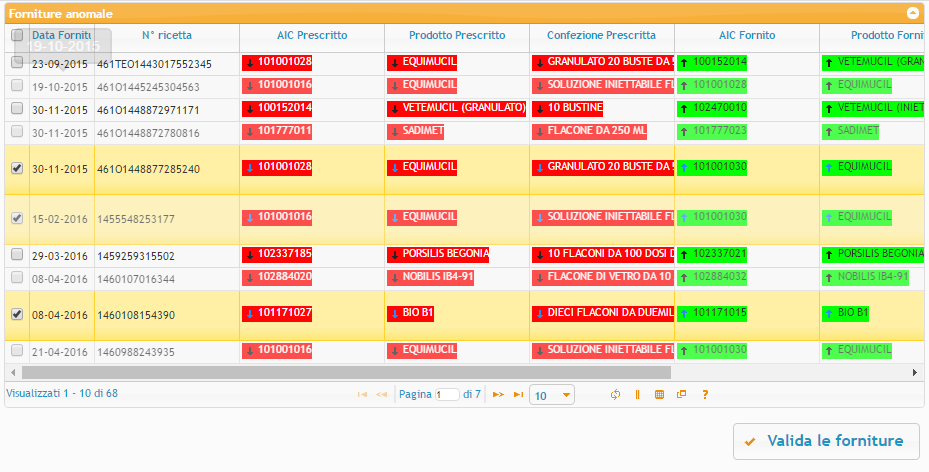Click the FLACONE DI VETRO DA 10 cell

[603, 277]
